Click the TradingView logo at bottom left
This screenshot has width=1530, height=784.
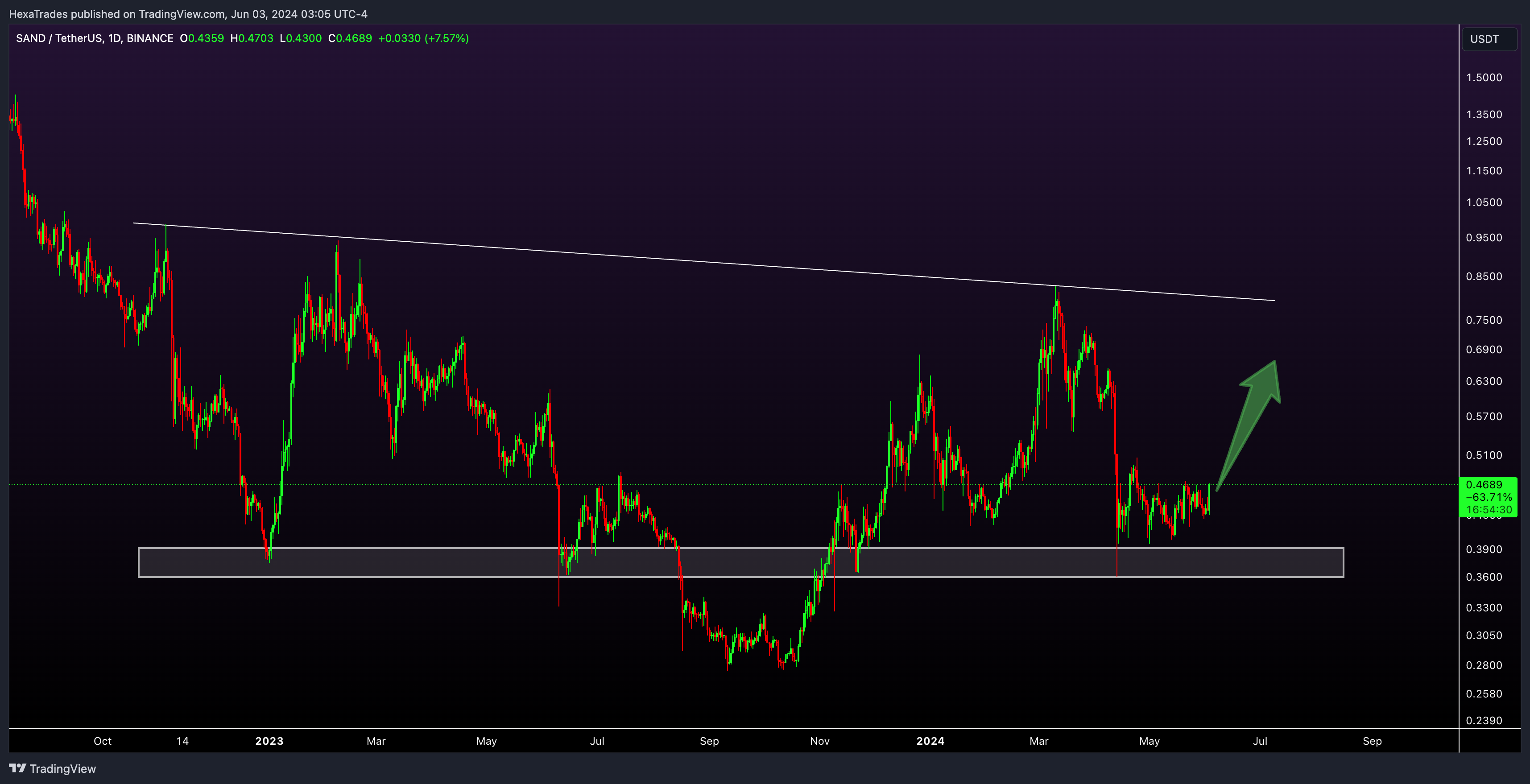tap(52, 768)
